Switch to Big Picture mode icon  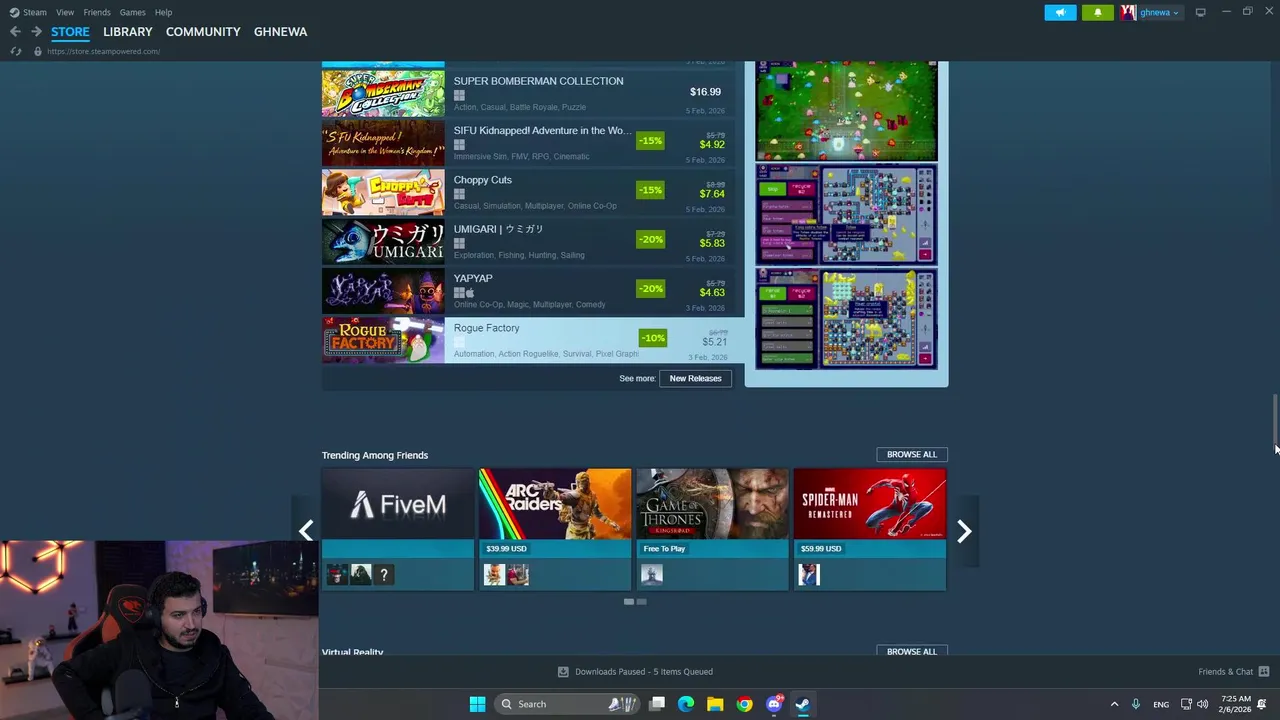[x=1200, y=12]
